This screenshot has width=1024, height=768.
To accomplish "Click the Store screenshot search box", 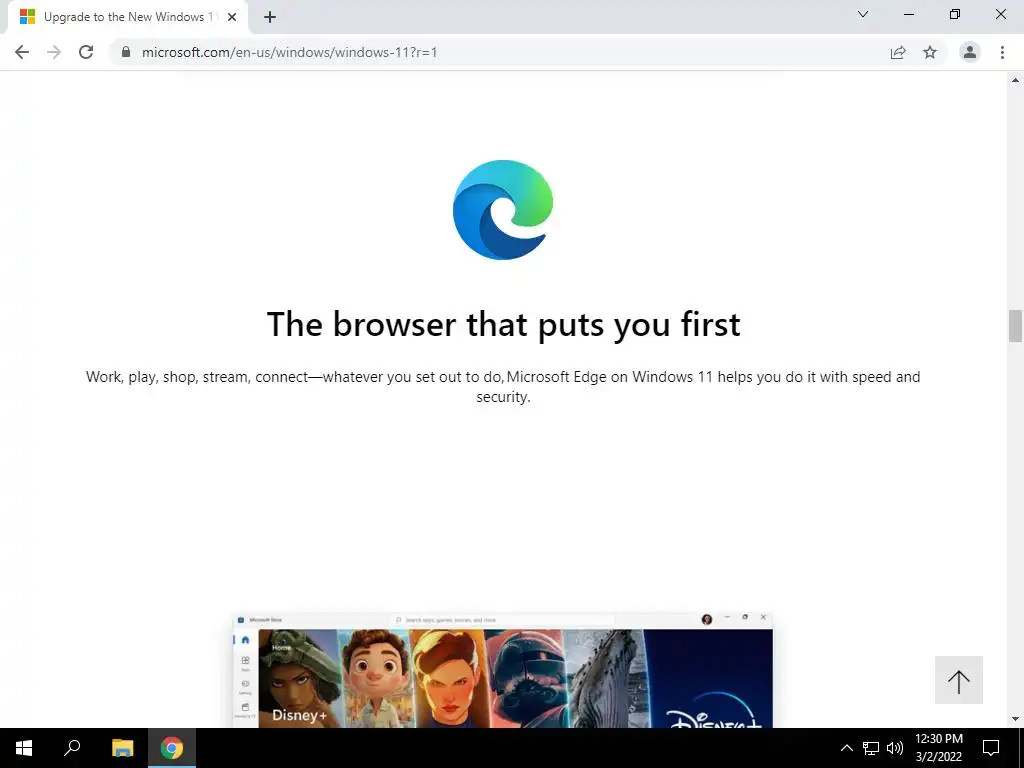I will click(503, 620).
